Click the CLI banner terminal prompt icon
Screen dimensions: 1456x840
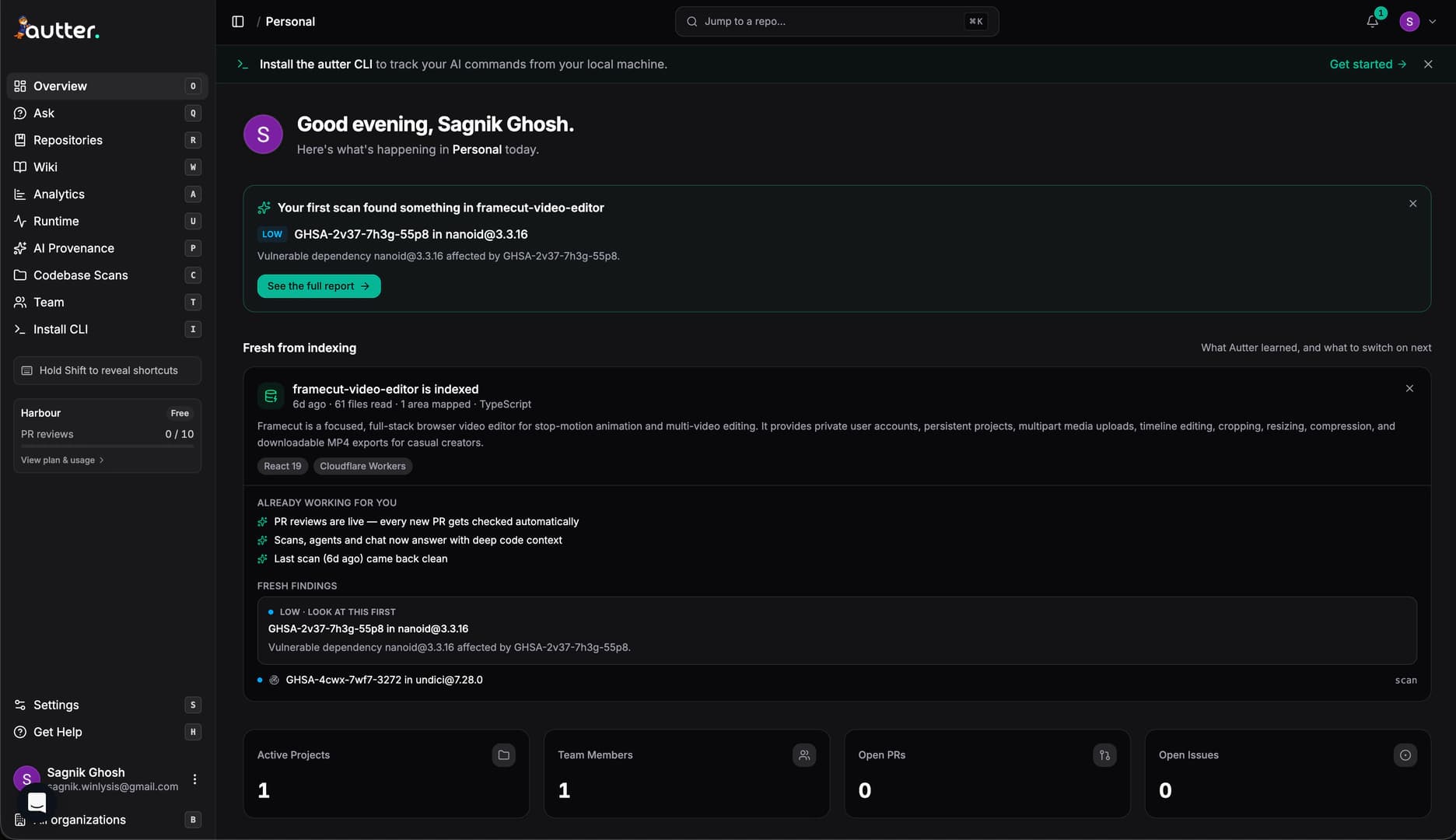(243, 65)
